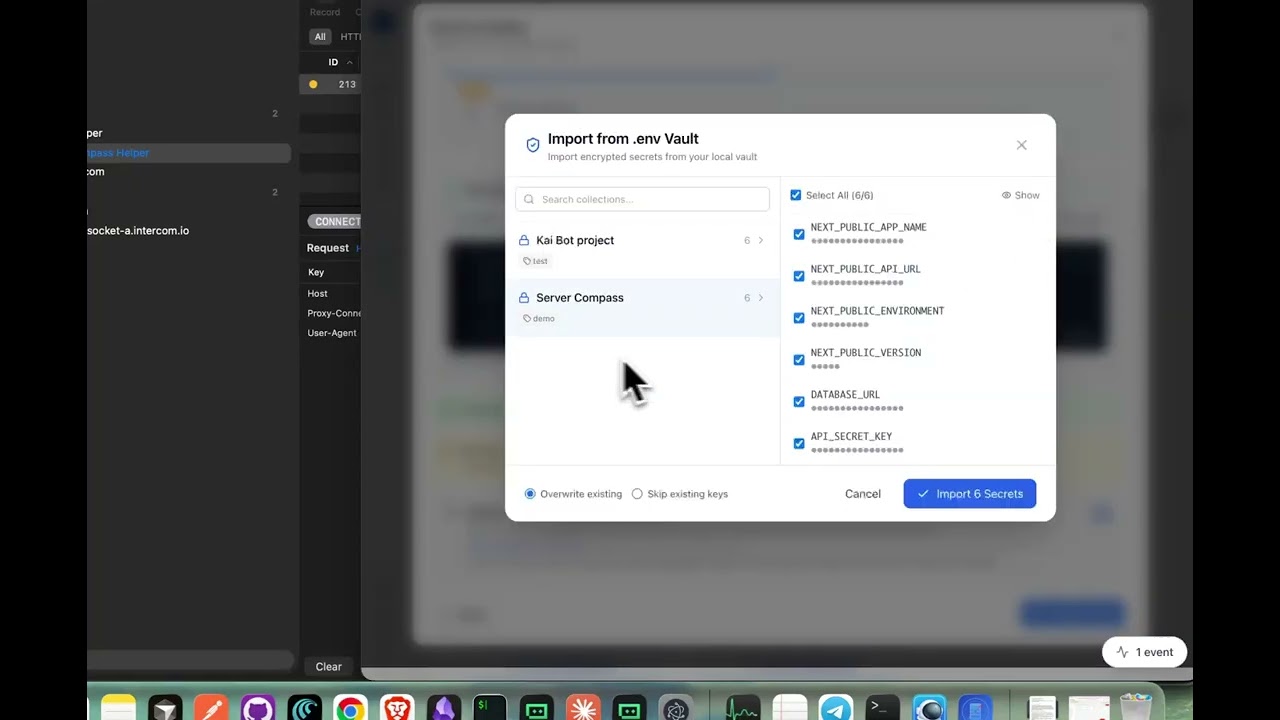Image resolution: width=1280 pixels, height=720 pixels.
Task: Expand Server Compass chevron
Action: pos(761,298)
